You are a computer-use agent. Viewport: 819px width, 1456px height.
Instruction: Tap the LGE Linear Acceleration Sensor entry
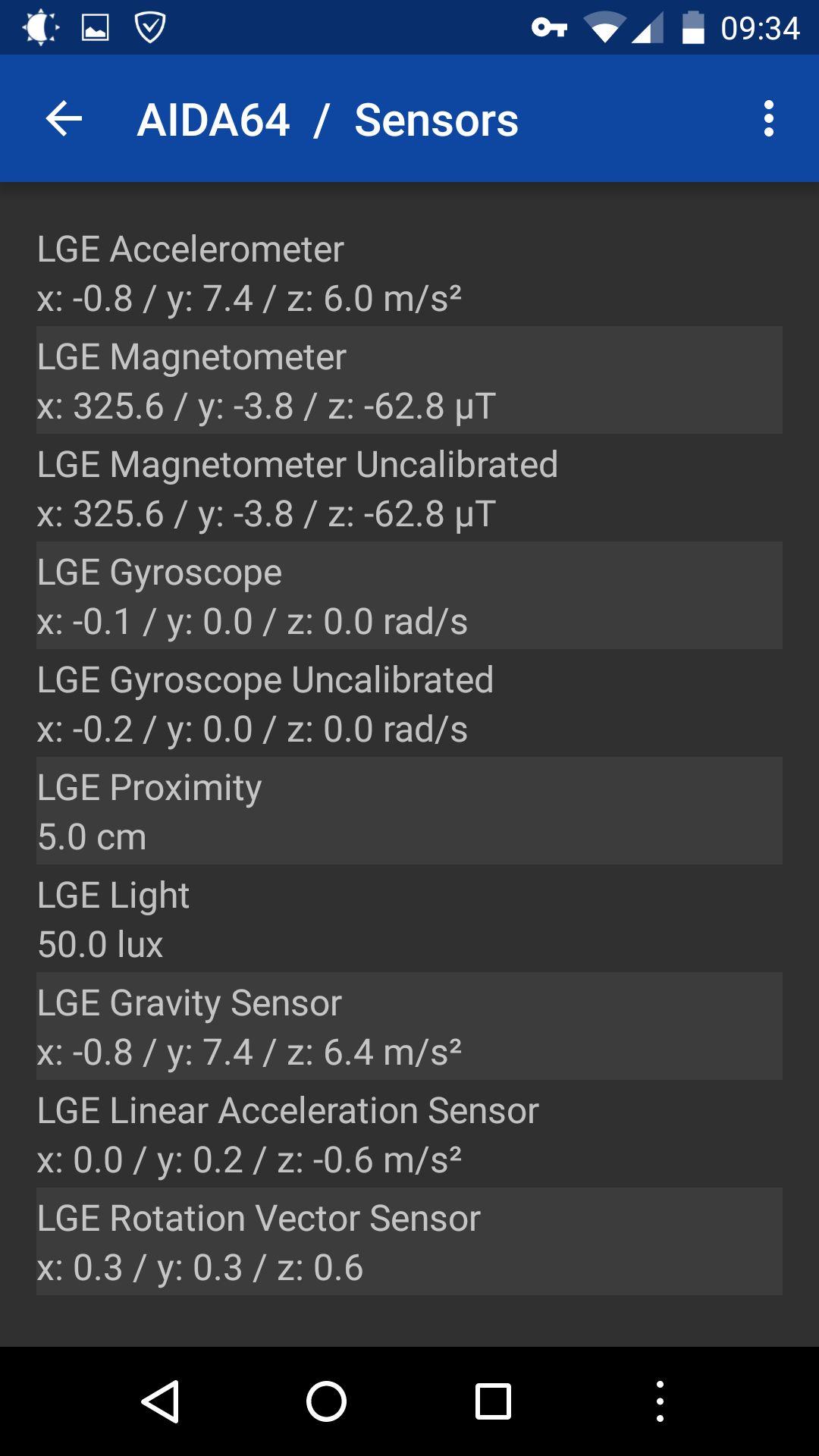pyautogui.click(x=409, y=1134)
